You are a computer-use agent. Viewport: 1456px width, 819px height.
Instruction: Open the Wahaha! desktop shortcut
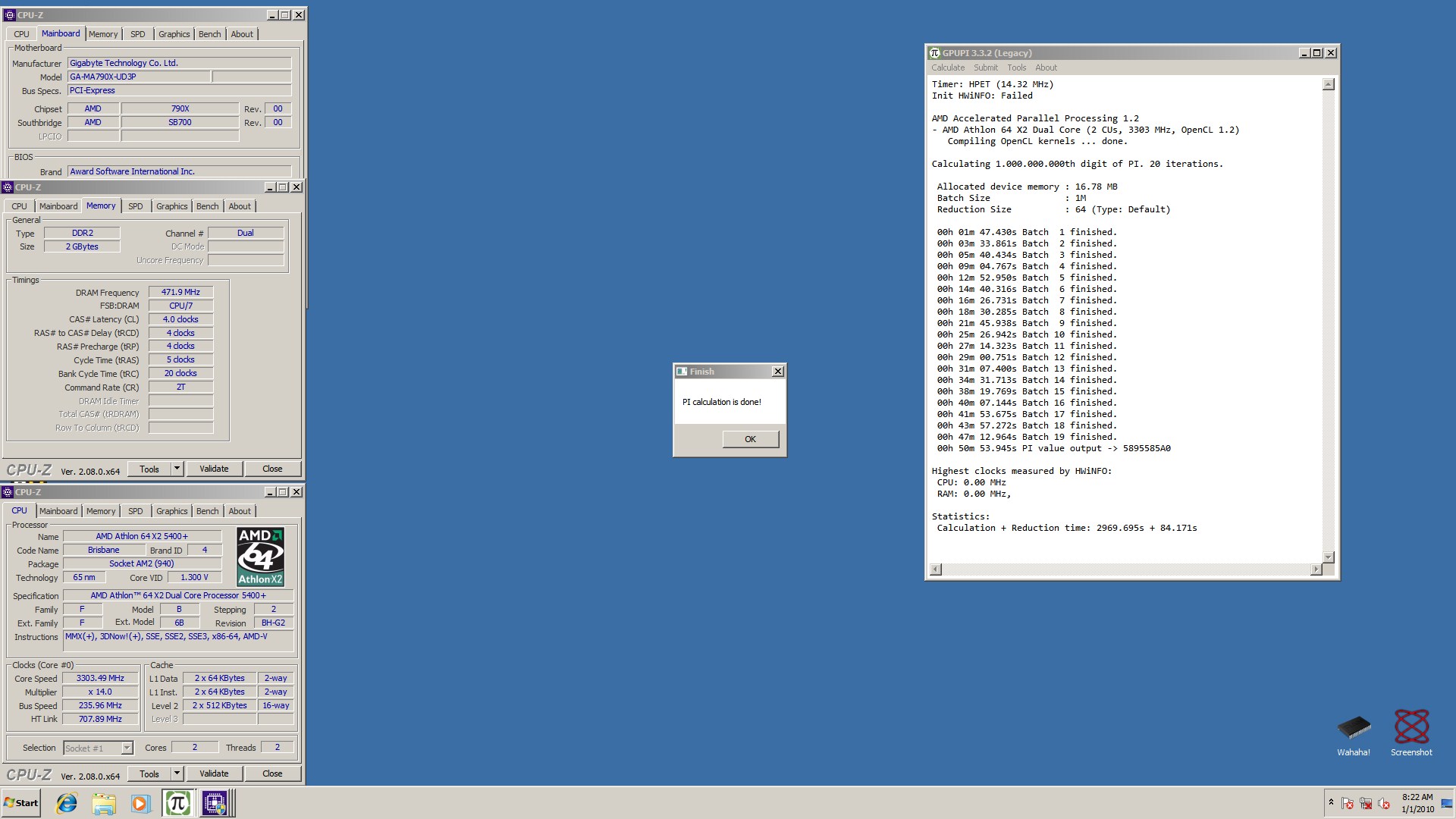1354,735
